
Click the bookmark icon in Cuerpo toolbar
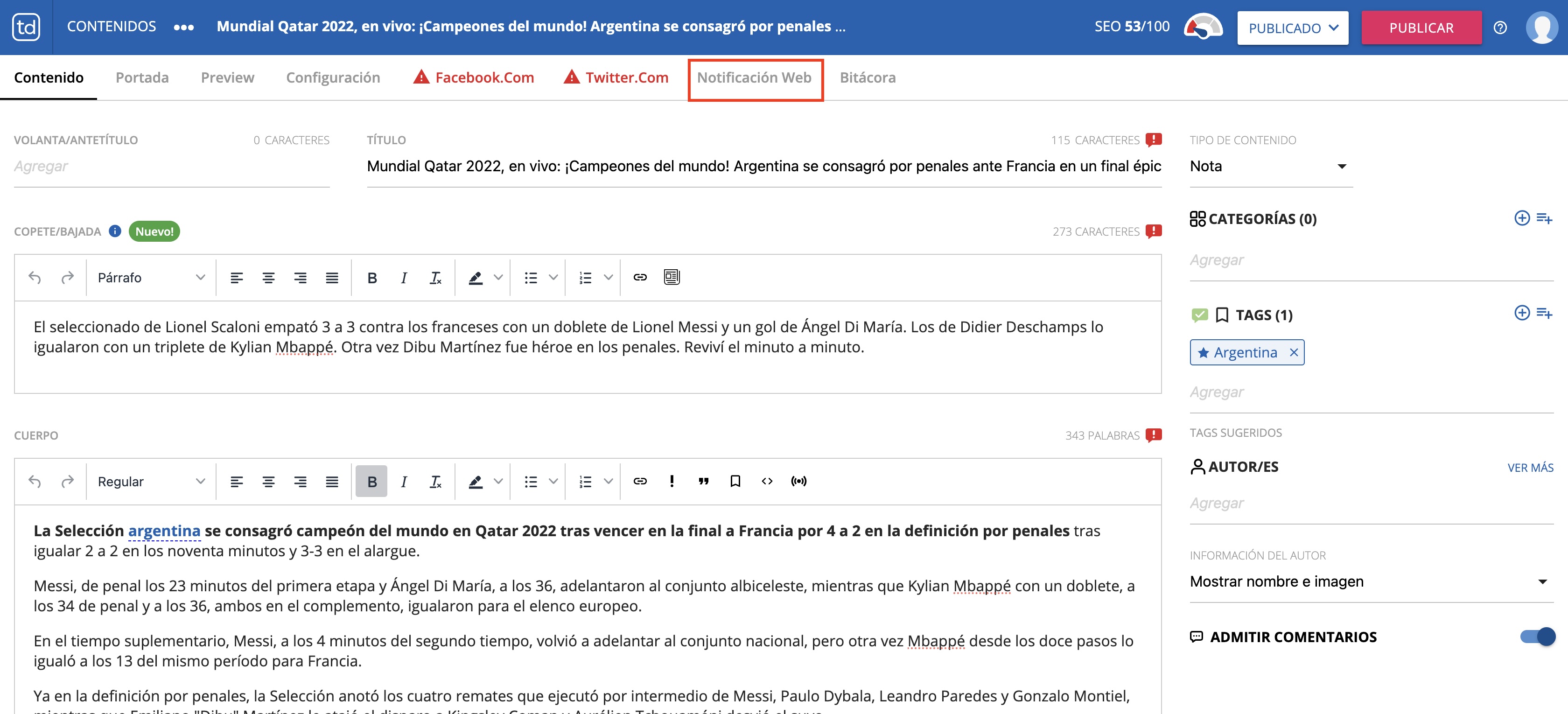735,482
